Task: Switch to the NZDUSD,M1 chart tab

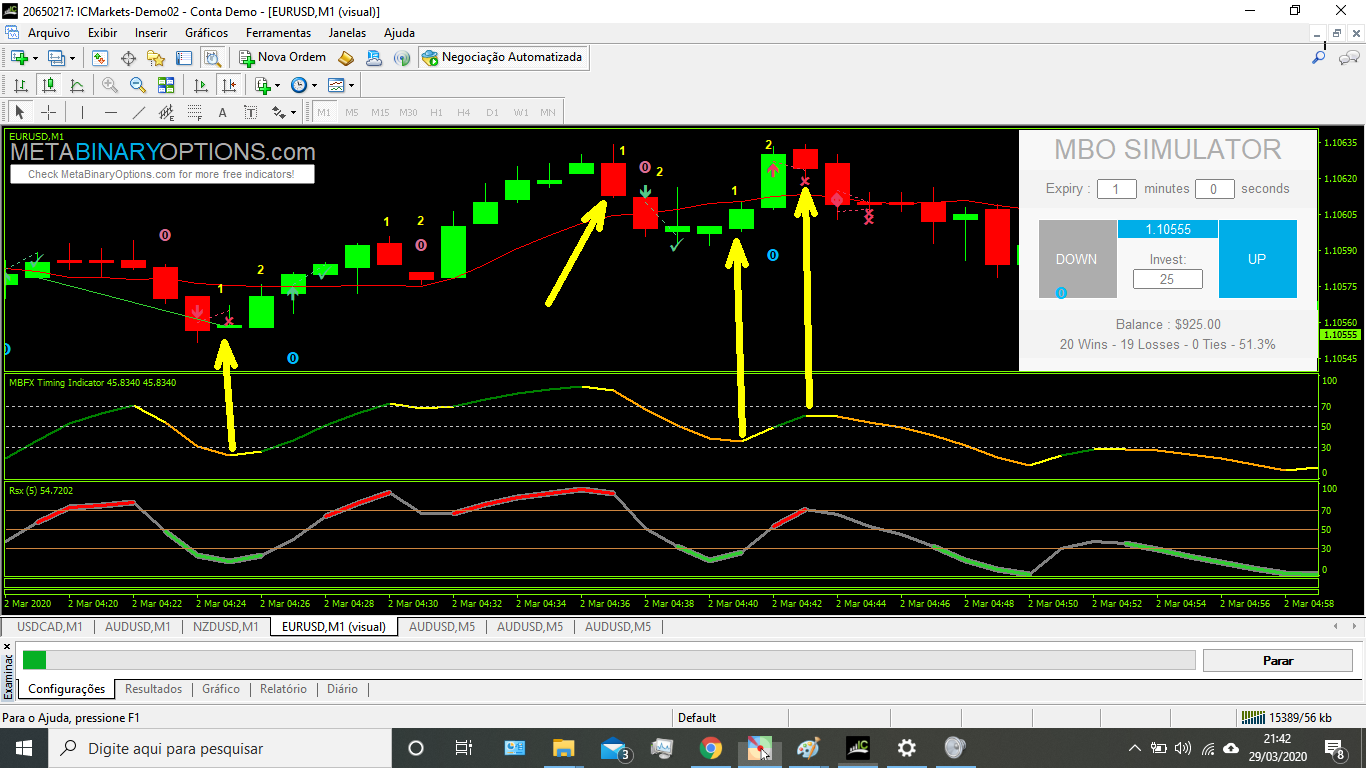Action: (x=225, y=627)
